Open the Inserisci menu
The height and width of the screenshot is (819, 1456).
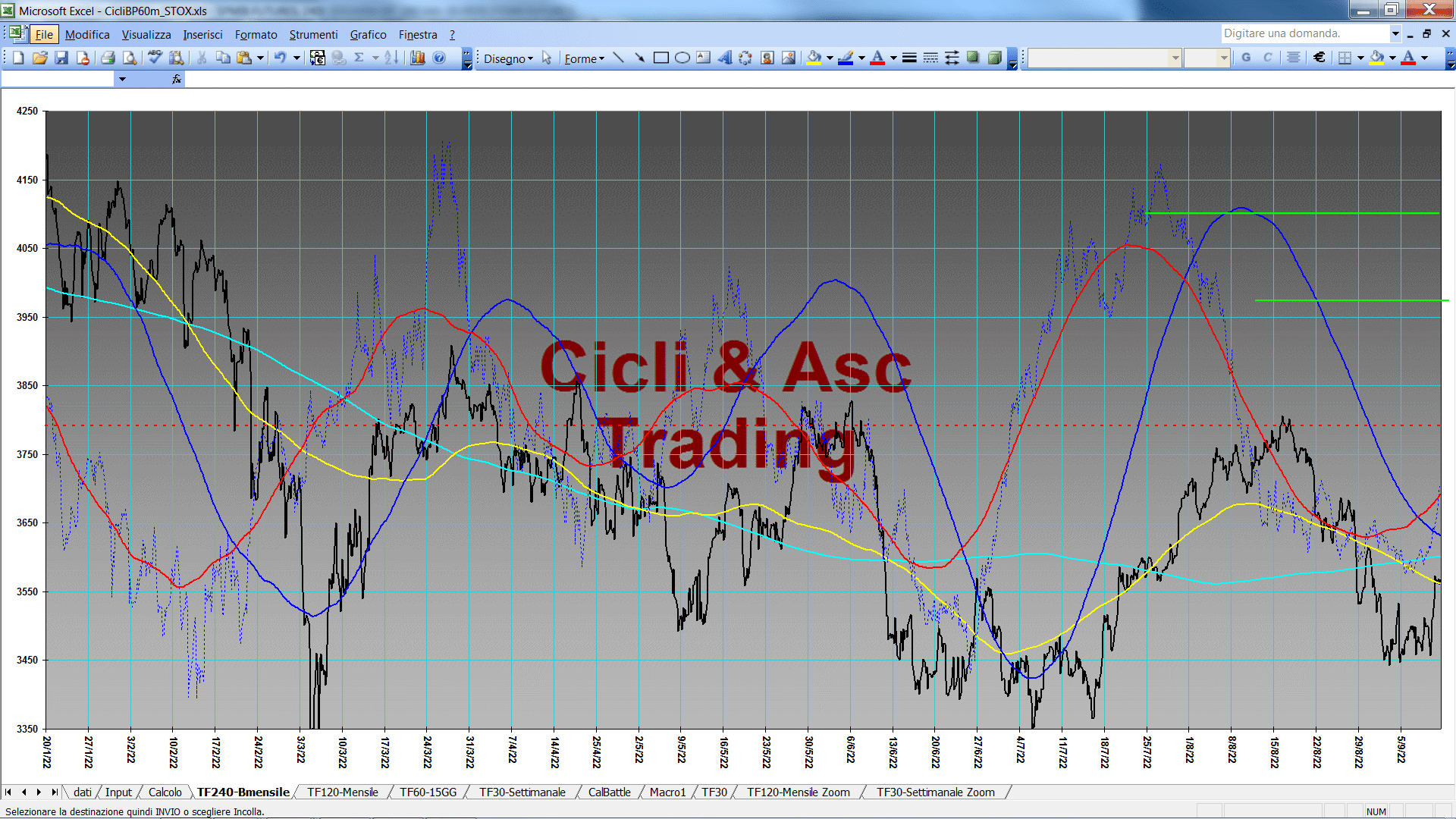click(x=202, y=35)
